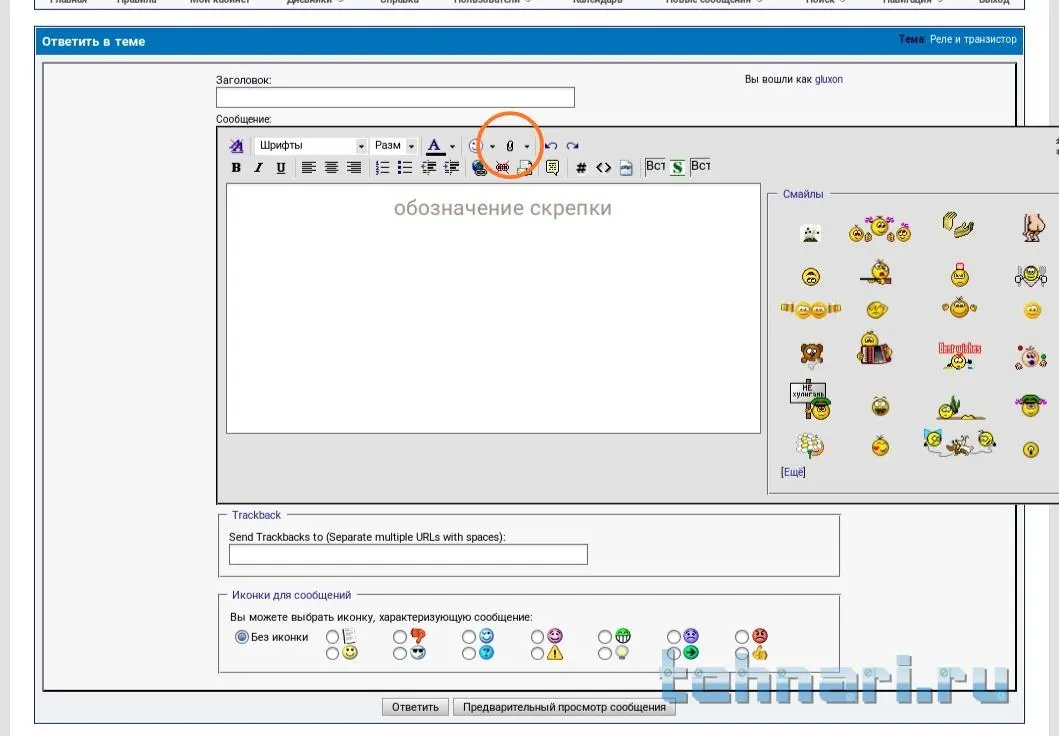This screenshot has height=736, width=1059.
Task: Select the red angry face post icon radio
Action: pyautogui.click(x=742, y=636)
